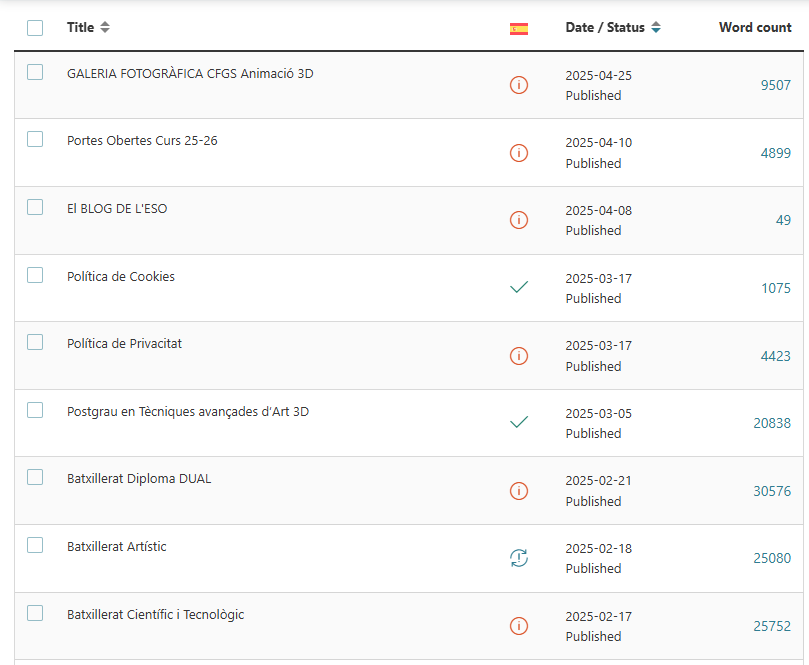809x665 pixels.
Task: Sort by Title using the sort arrows
Action: (x=105, y=27)
